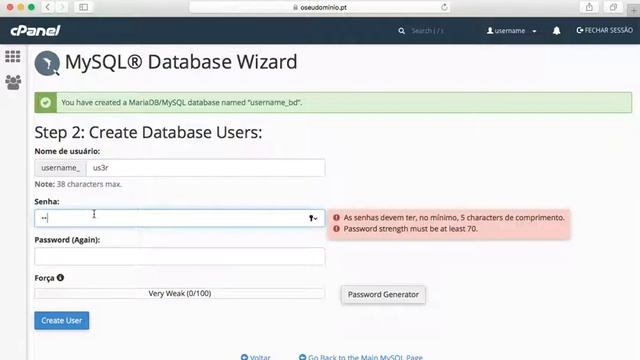Click the Força info icon

click(60, 278)
